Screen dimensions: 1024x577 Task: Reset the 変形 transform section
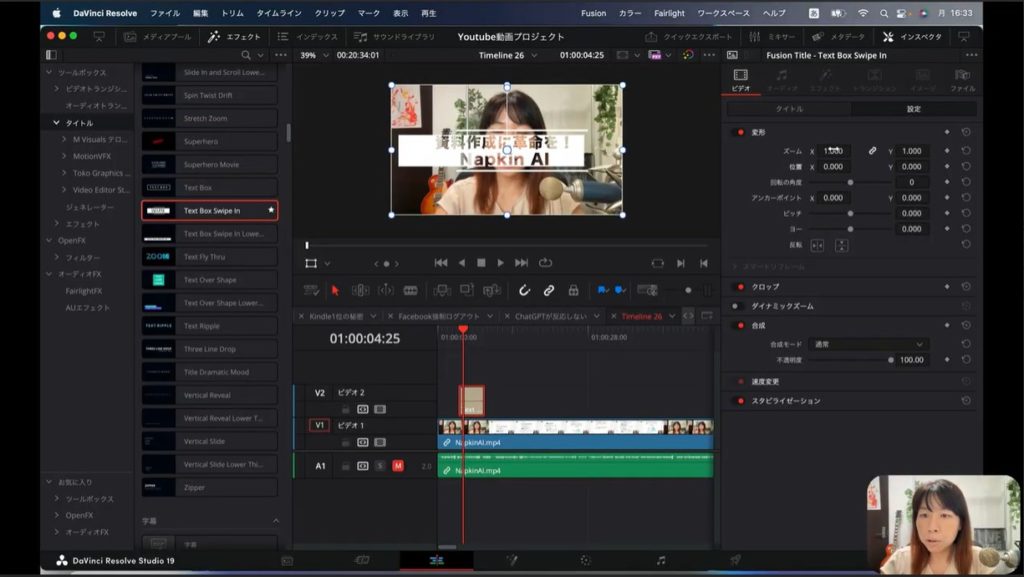click(966, 132)
